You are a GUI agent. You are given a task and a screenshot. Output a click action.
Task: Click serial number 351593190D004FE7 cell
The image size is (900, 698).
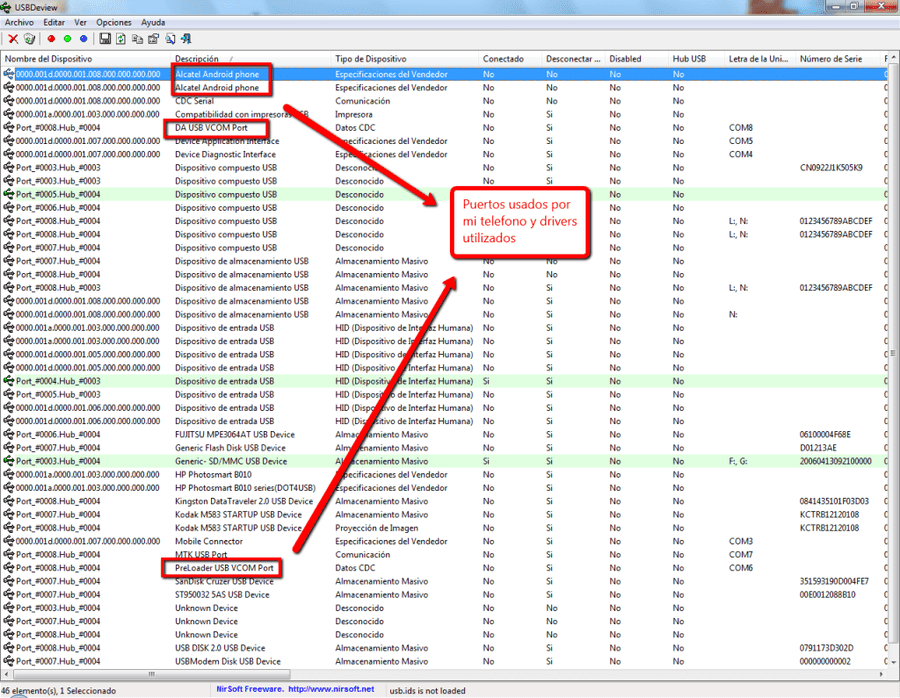coord(835,581)
